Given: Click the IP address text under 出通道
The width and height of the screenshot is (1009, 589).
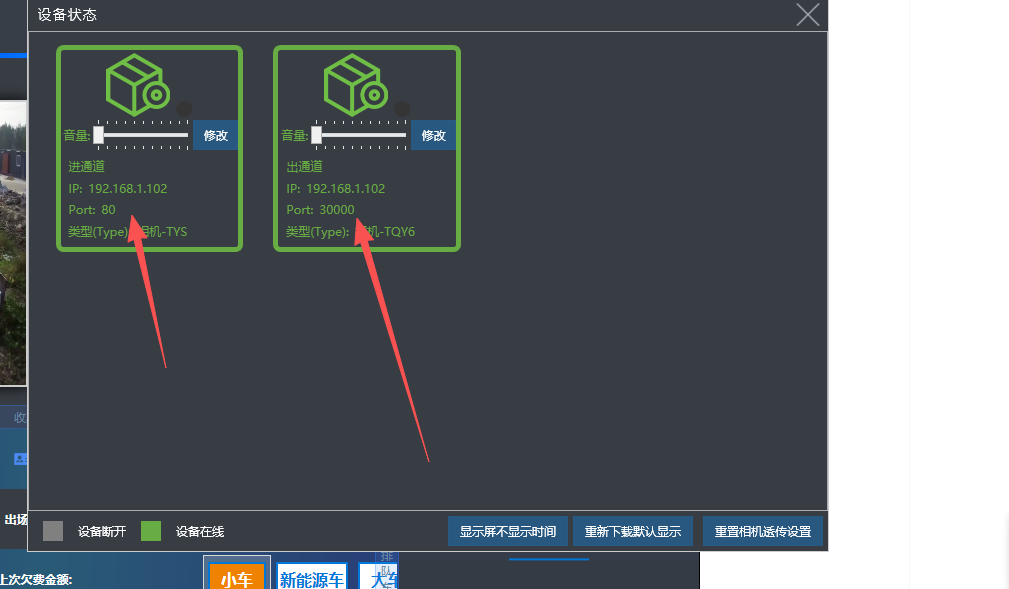Looking at the screenshot, I should pos(336,189).
